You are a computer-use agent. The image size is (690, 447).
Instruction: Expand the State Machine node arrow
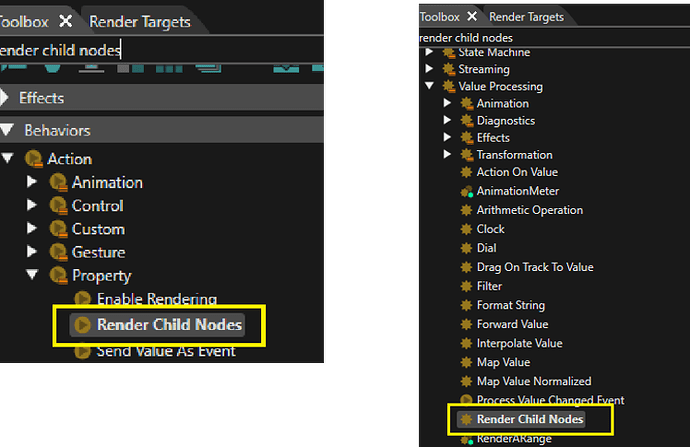point(429,52)
